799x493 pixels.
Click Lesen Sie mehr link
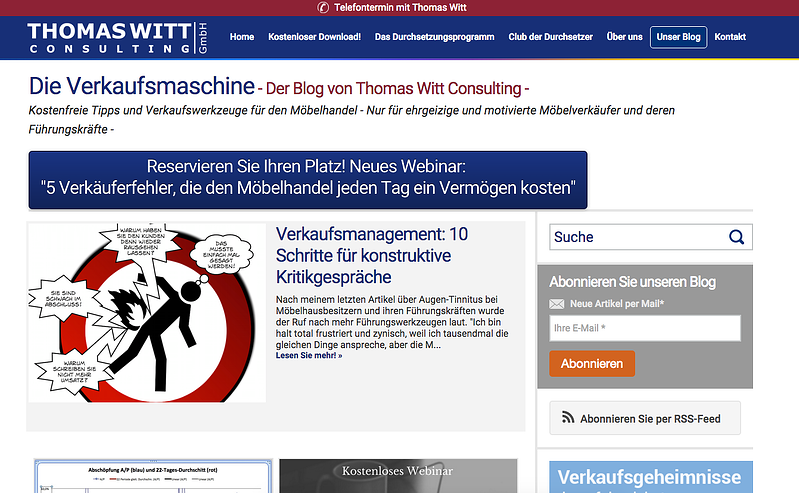tap(309, 355)
